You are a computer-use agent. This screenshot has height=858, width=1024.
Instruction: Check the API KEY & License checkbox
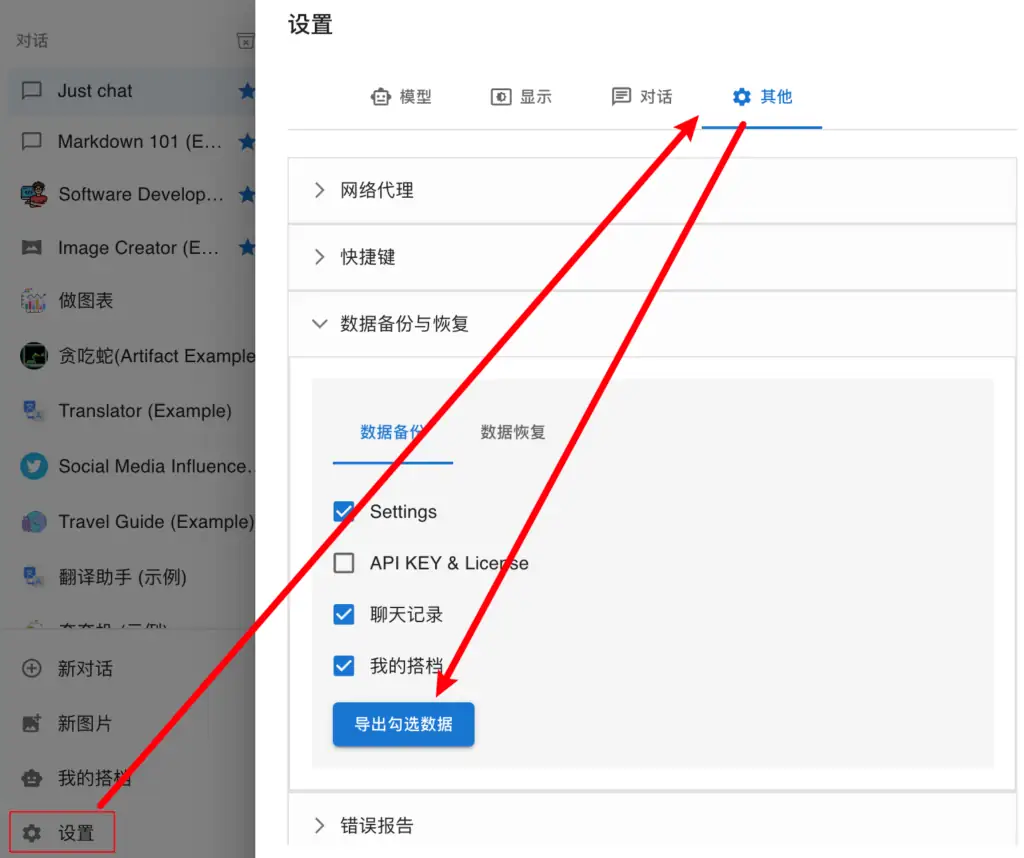tap(344, 563)
